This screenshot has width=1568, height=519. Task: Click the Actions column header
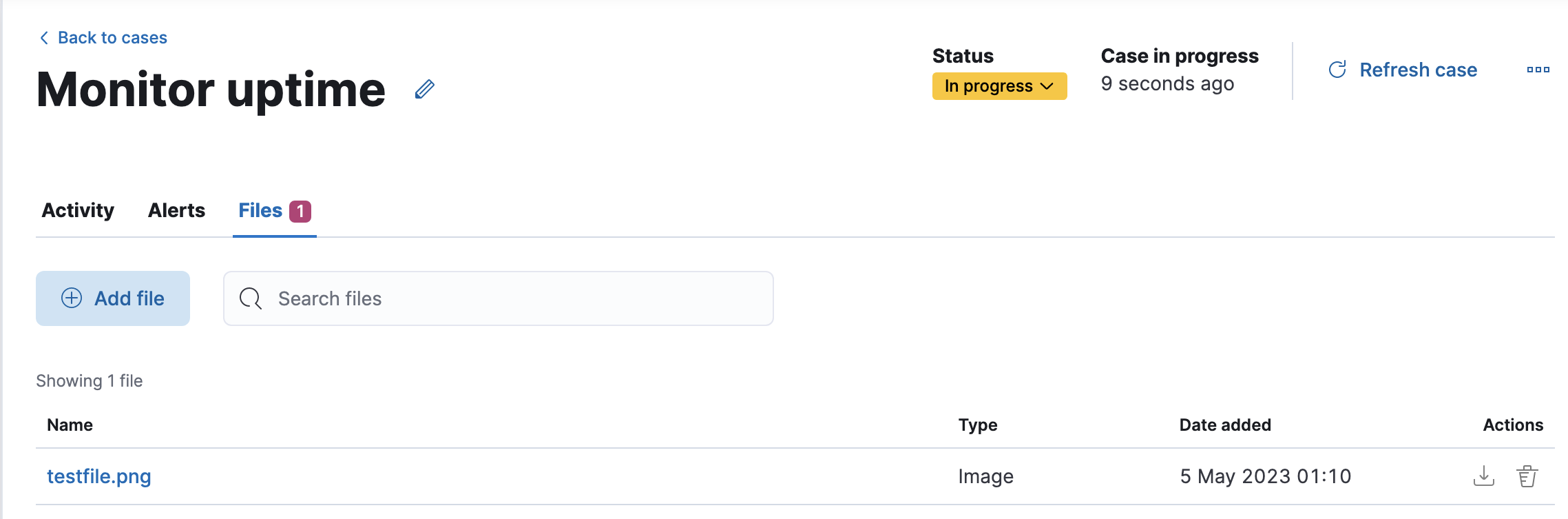pos(1512,425)
